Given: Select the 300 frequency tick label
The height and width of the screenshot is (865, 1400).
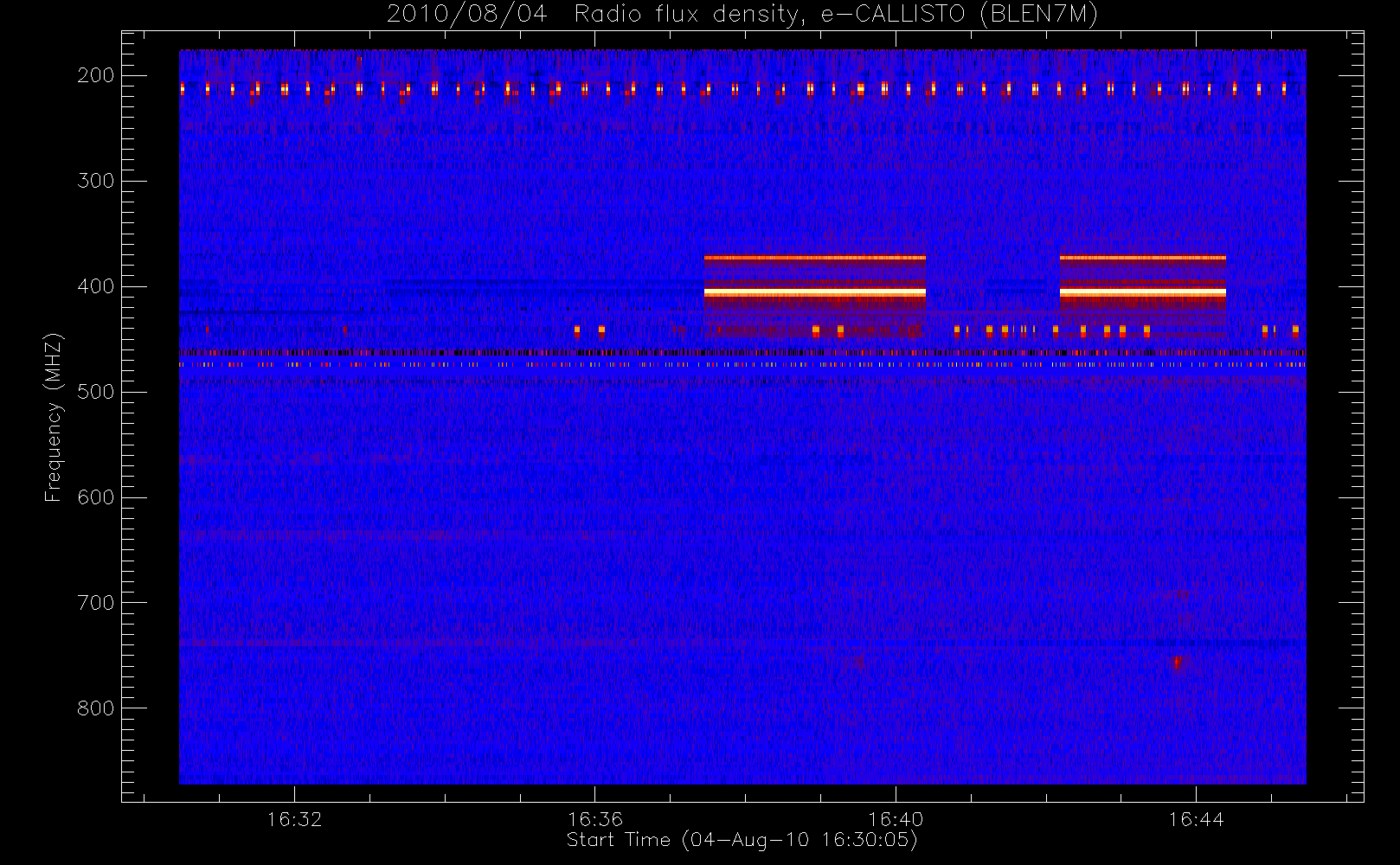Looking at the screenshot, I should [x=96, y=181].
